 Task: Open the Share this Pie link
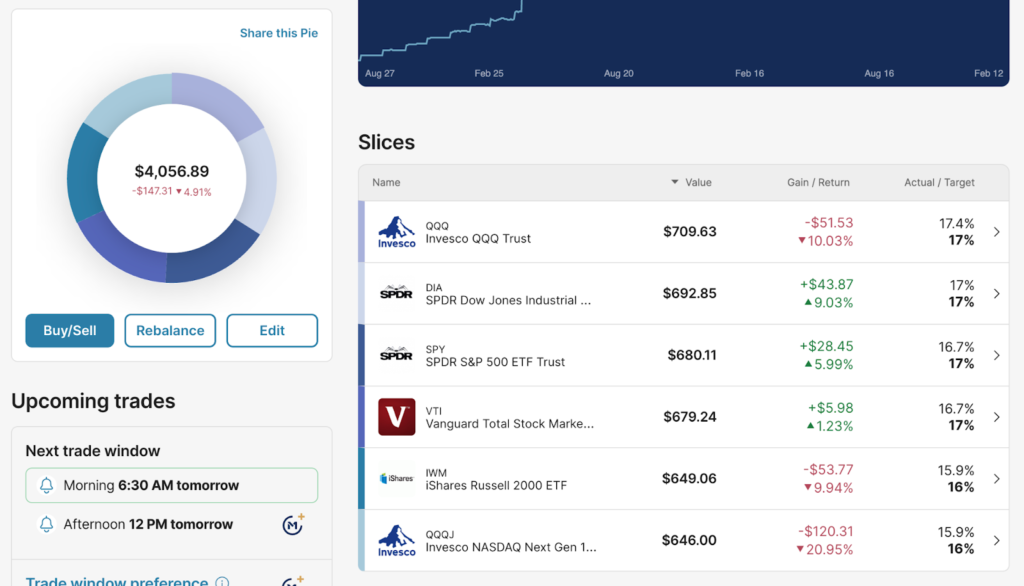(279, 33)
